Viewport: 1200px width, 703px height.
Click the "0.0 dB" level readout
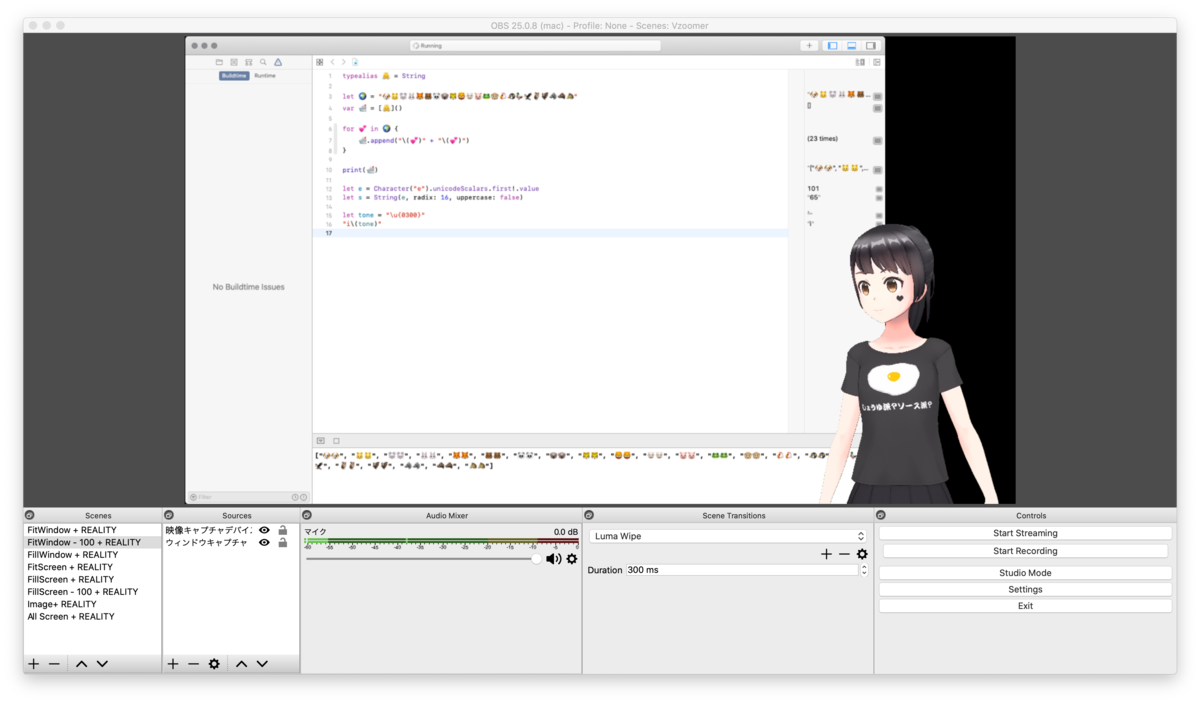tap(566, 532)
